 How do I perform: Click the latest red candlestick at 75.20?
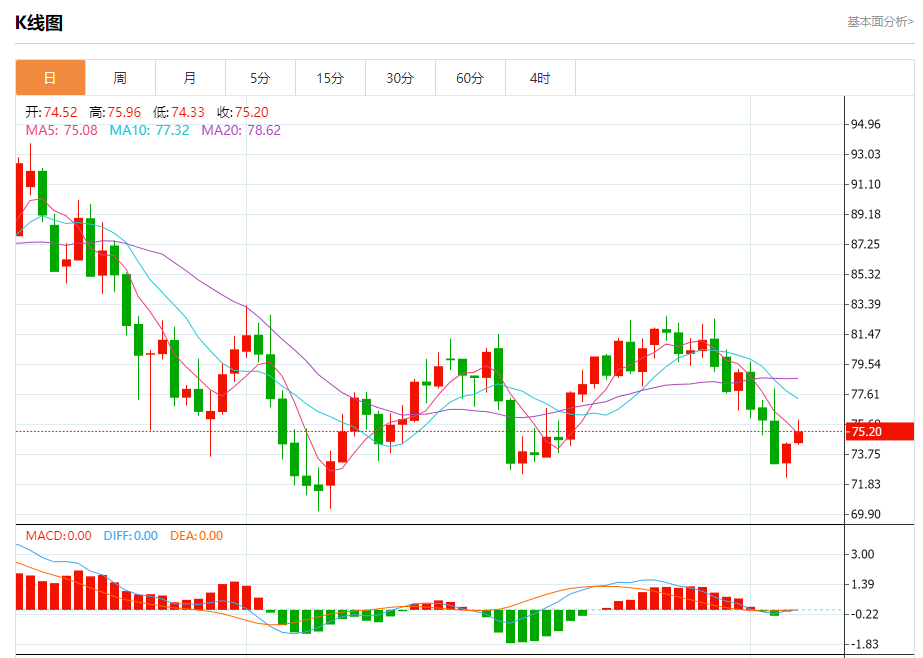point(799,437)
